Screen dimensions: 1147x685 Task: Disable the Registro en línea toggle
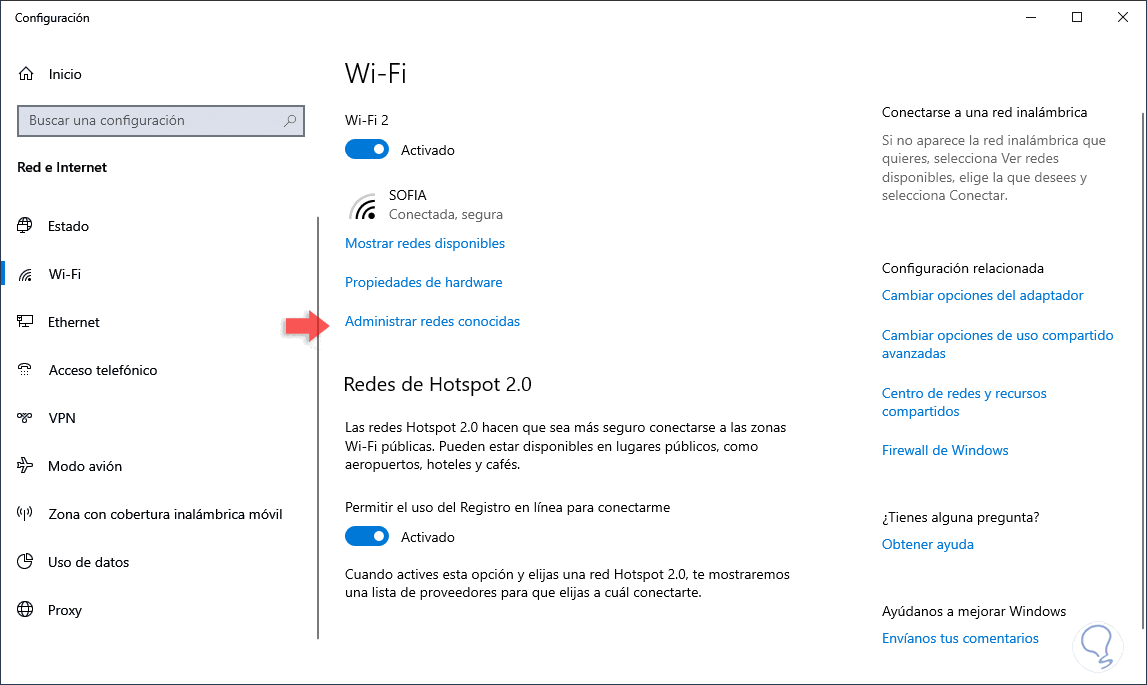[367, 537]
